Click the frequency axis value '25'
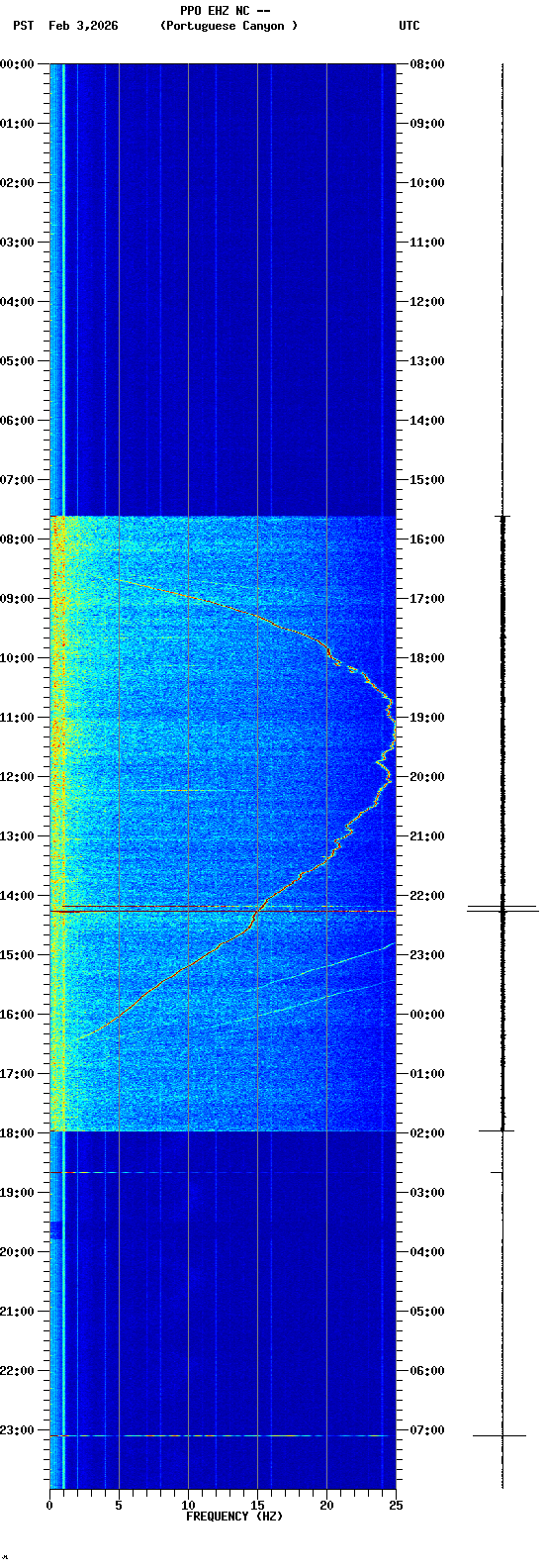 click(x=396, y=1506)
